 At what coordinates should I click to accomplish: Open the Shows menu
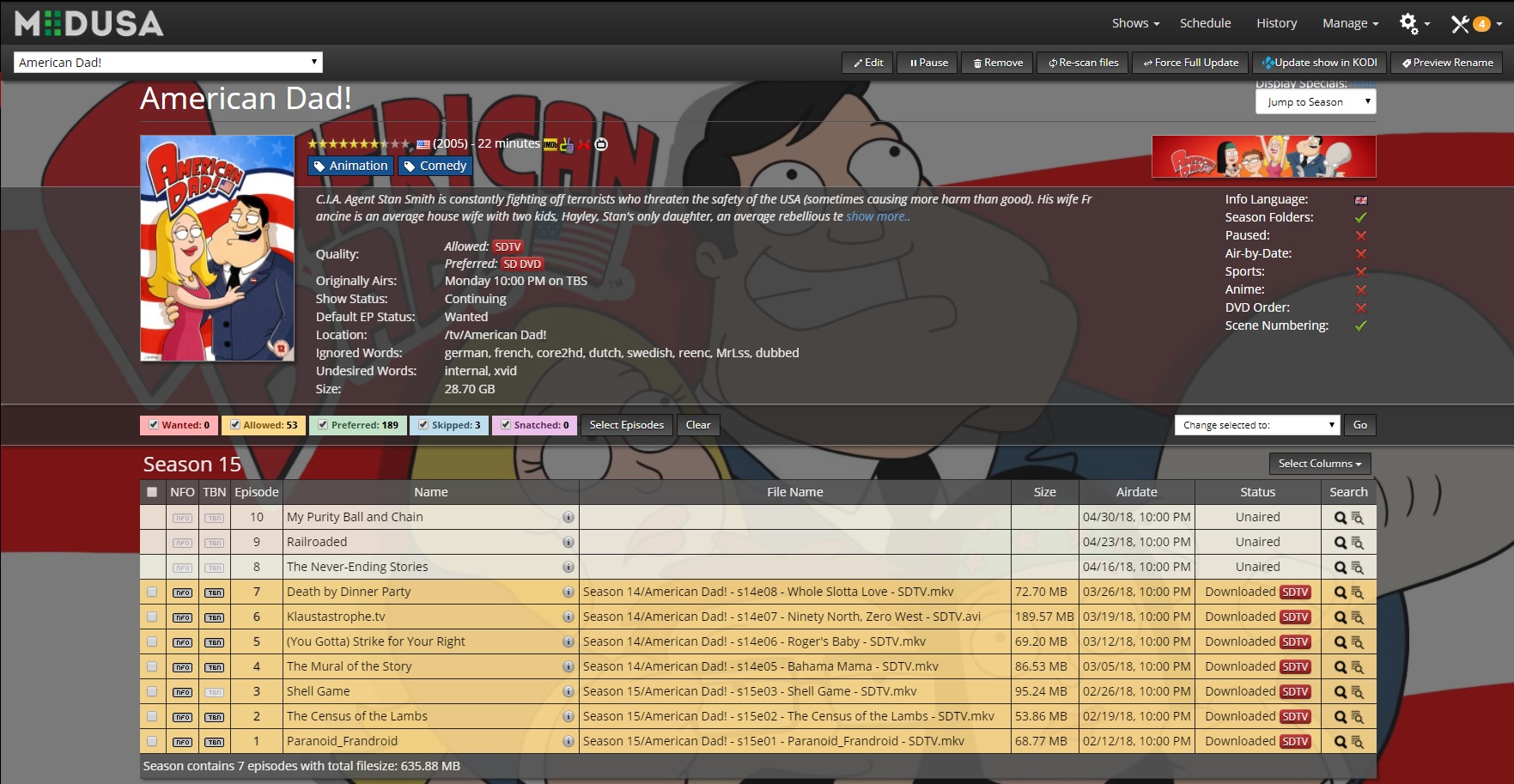(x=1132, y=23)
